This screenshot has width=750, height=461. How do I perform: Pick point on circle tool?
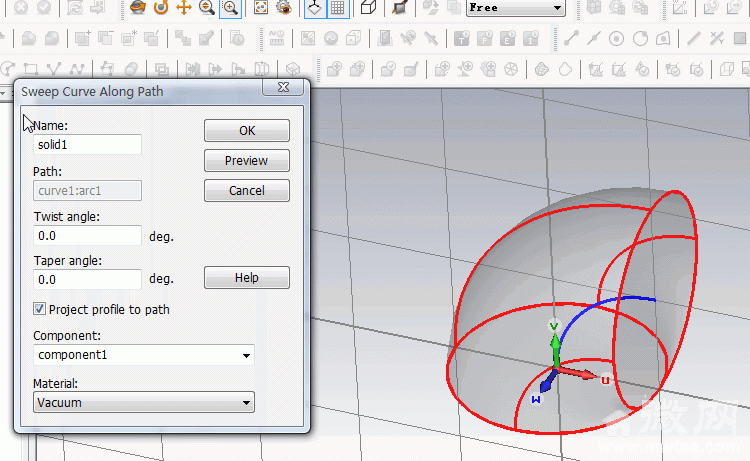pyautogui.click(x=640, y=38)
